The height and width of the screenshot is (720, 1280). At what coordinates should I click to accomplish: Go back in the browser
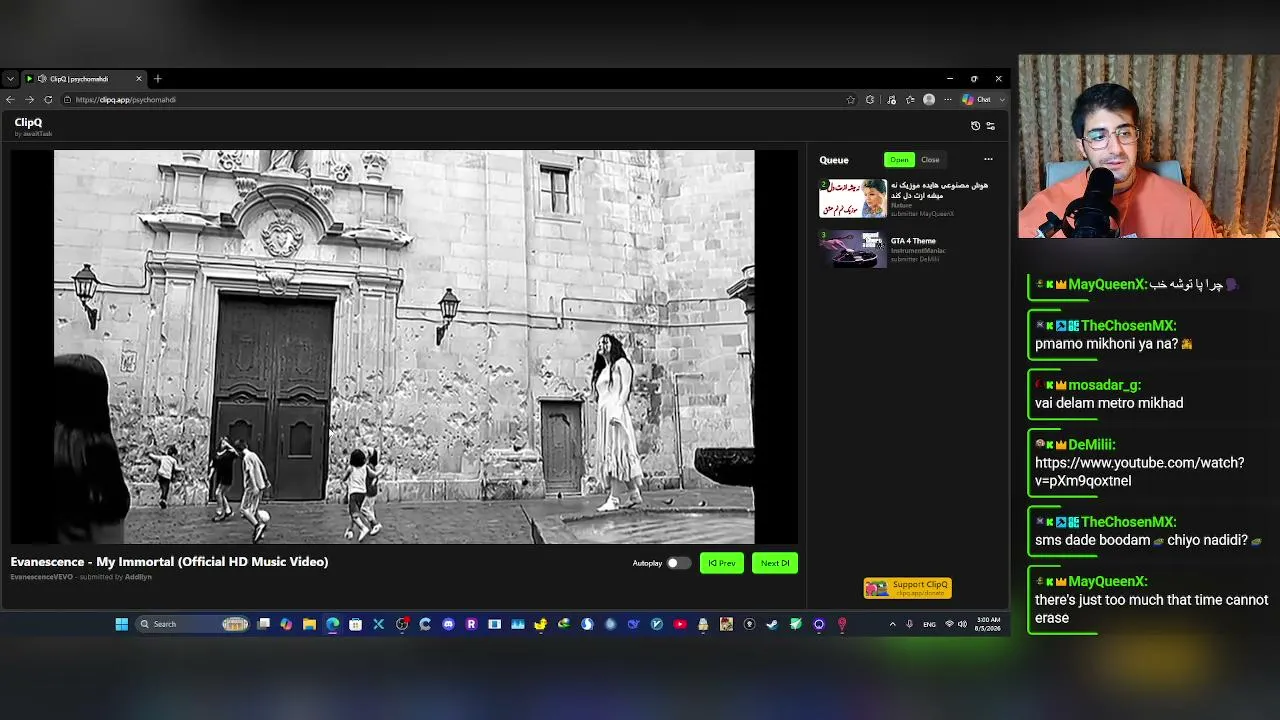10,100
